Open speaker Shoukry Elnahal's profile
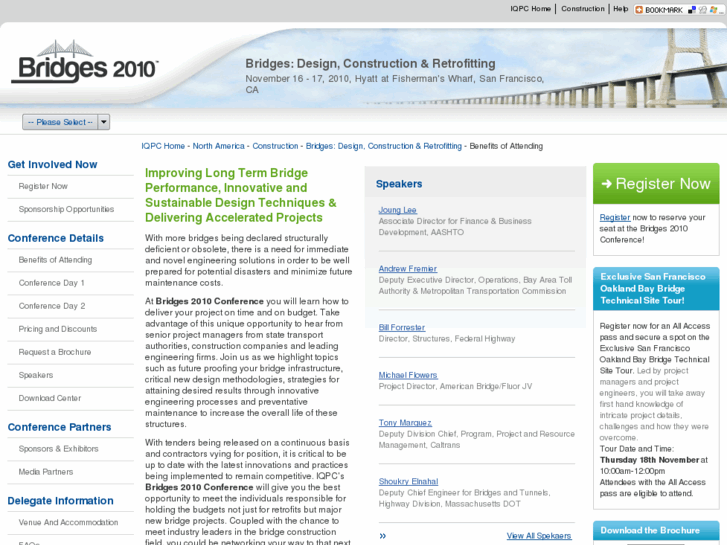The image size is (727, 545). (x=408, y=481)
